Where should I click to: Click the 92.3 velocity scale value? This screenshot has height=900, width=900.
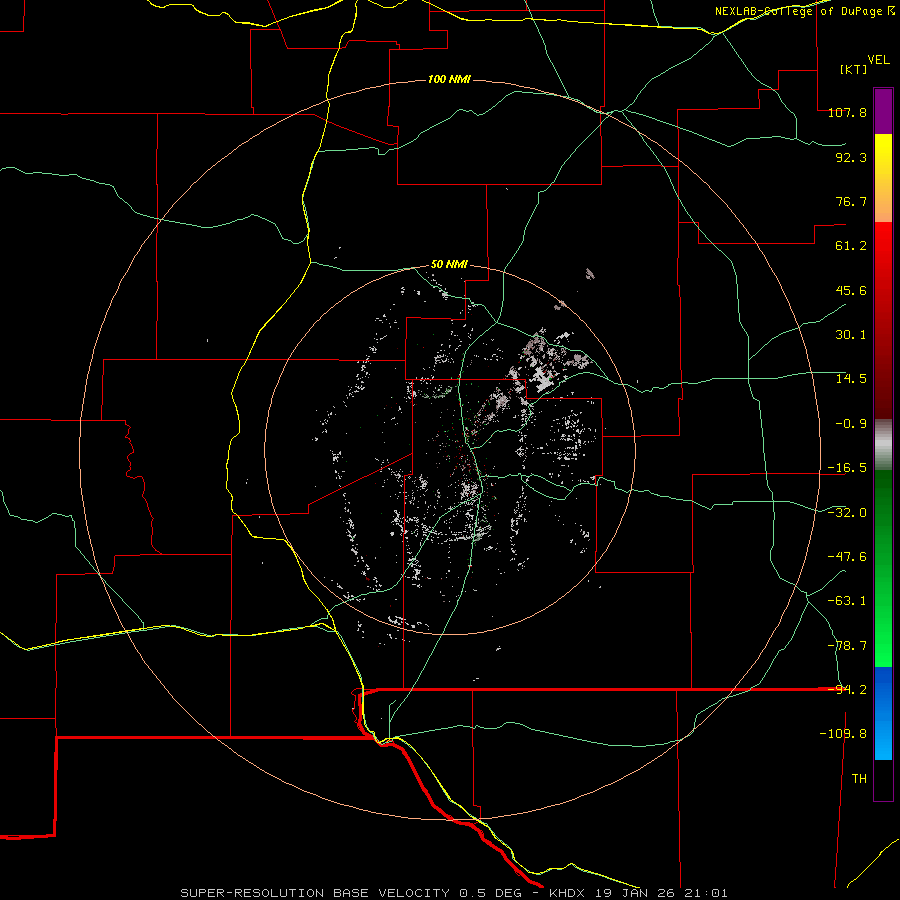pyautogui.click(x=851, y=157)
